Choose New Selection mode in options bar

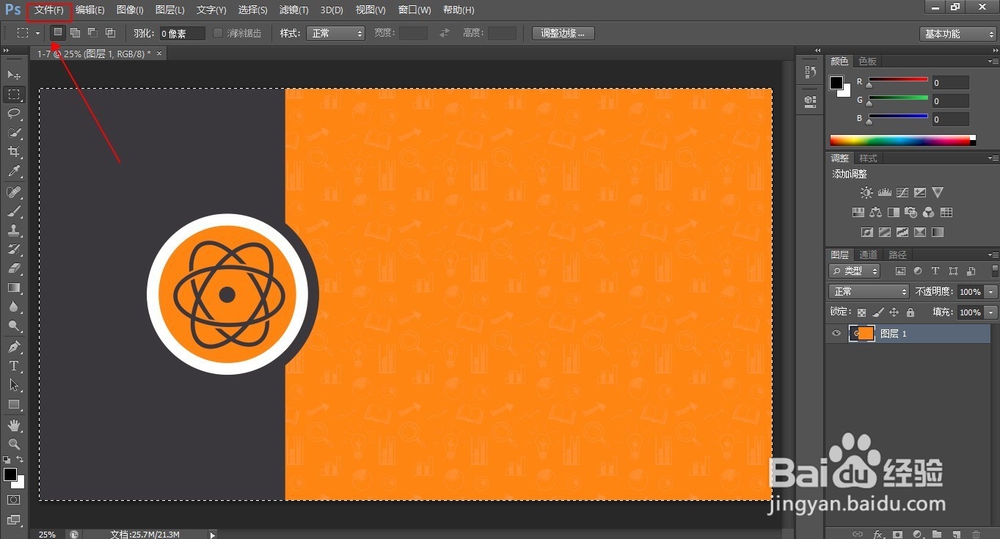57,32
